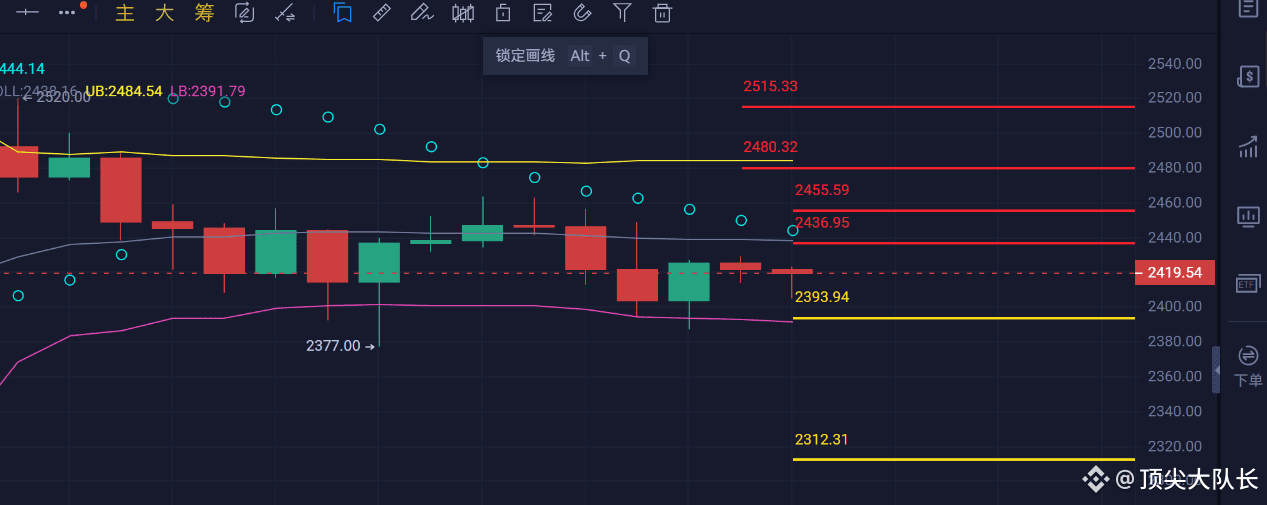1267x505 pixels.
Task: Open the more options ellipsis menu
Action: coord(68,12)
